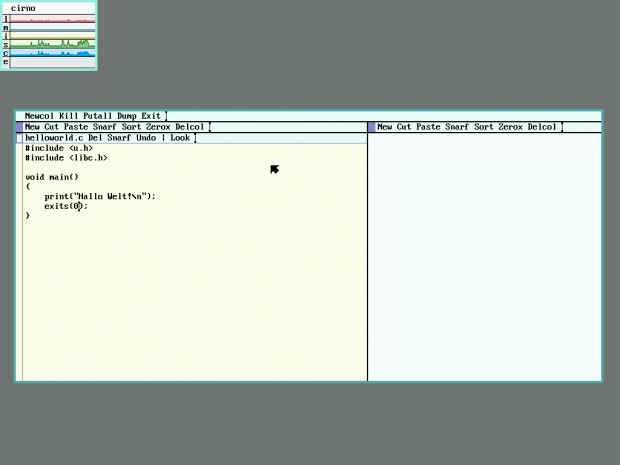This screenshot has height=465, width=620.
Task: Click Zerox in the empty column's tag
Action: (x=510, y=127)
